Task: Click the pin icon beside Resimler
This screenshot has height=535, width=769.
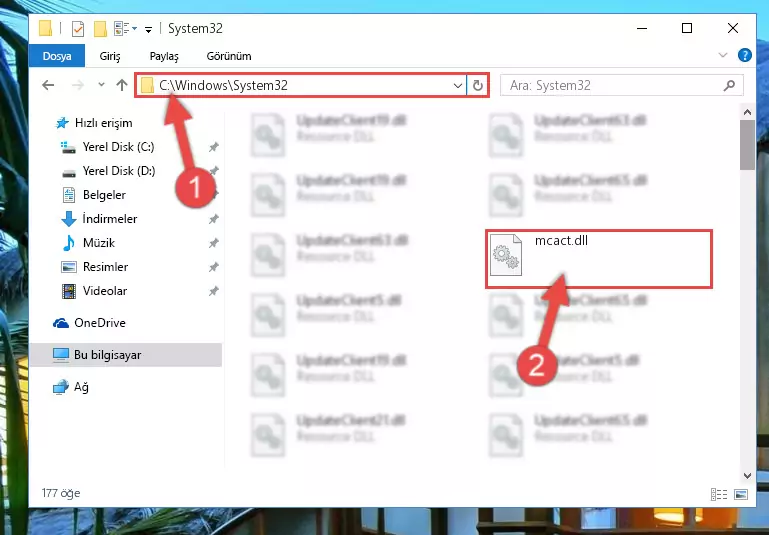Action: tap(213, 267)
